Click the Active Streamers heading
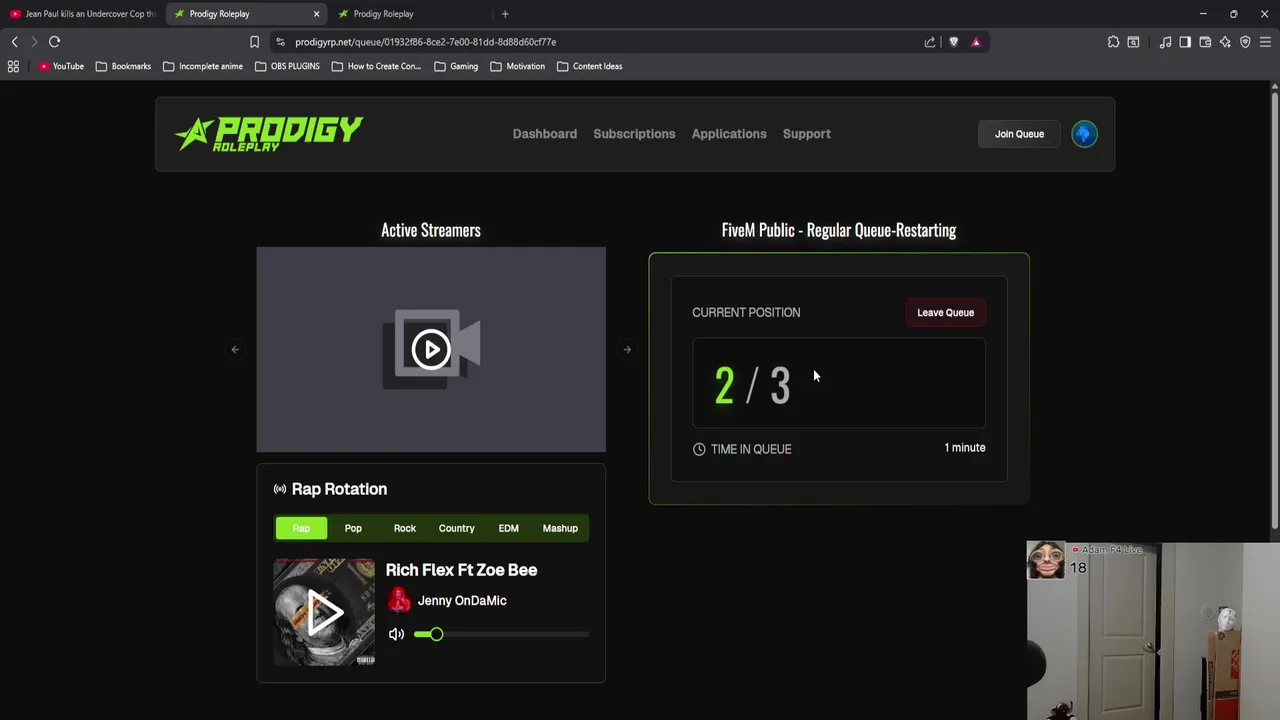The image size is (1280, 720). click(x=431, y=230)
